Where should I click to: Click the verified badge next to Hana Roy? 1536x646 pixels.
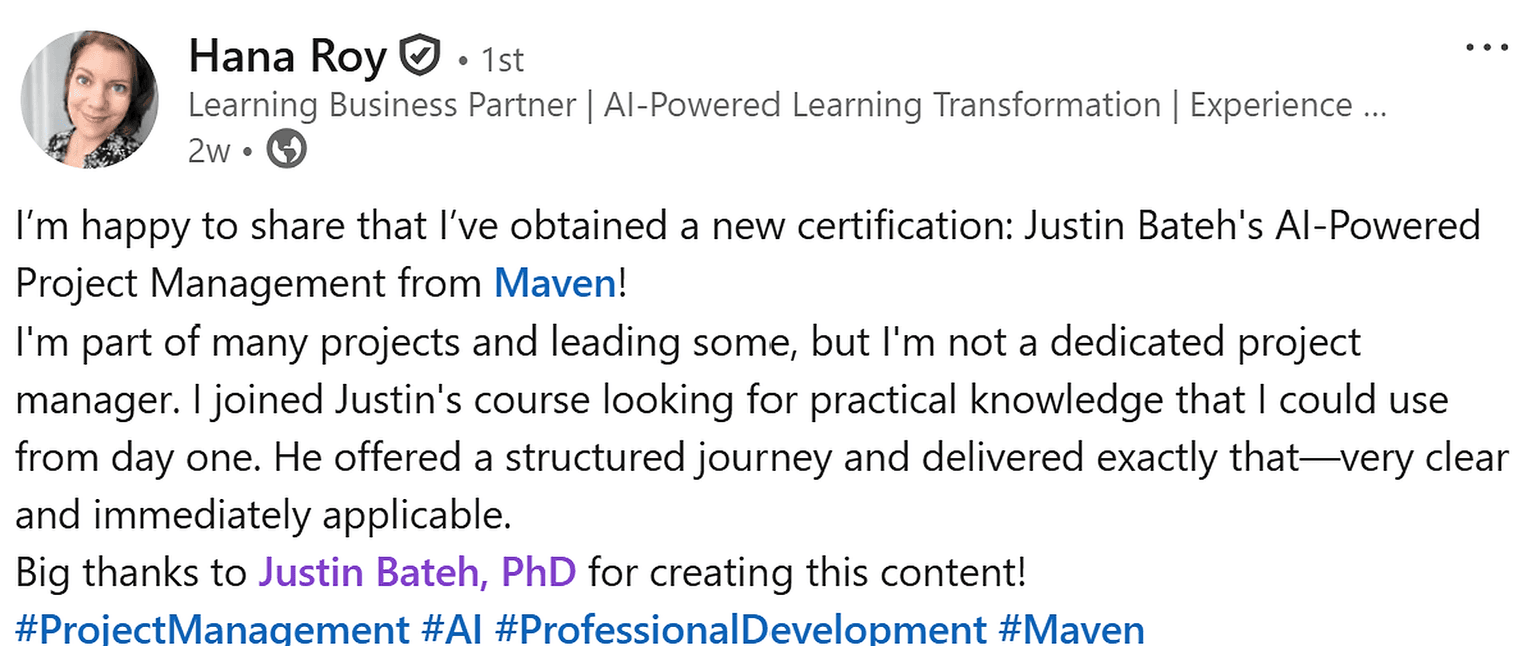tap(419, 57)
